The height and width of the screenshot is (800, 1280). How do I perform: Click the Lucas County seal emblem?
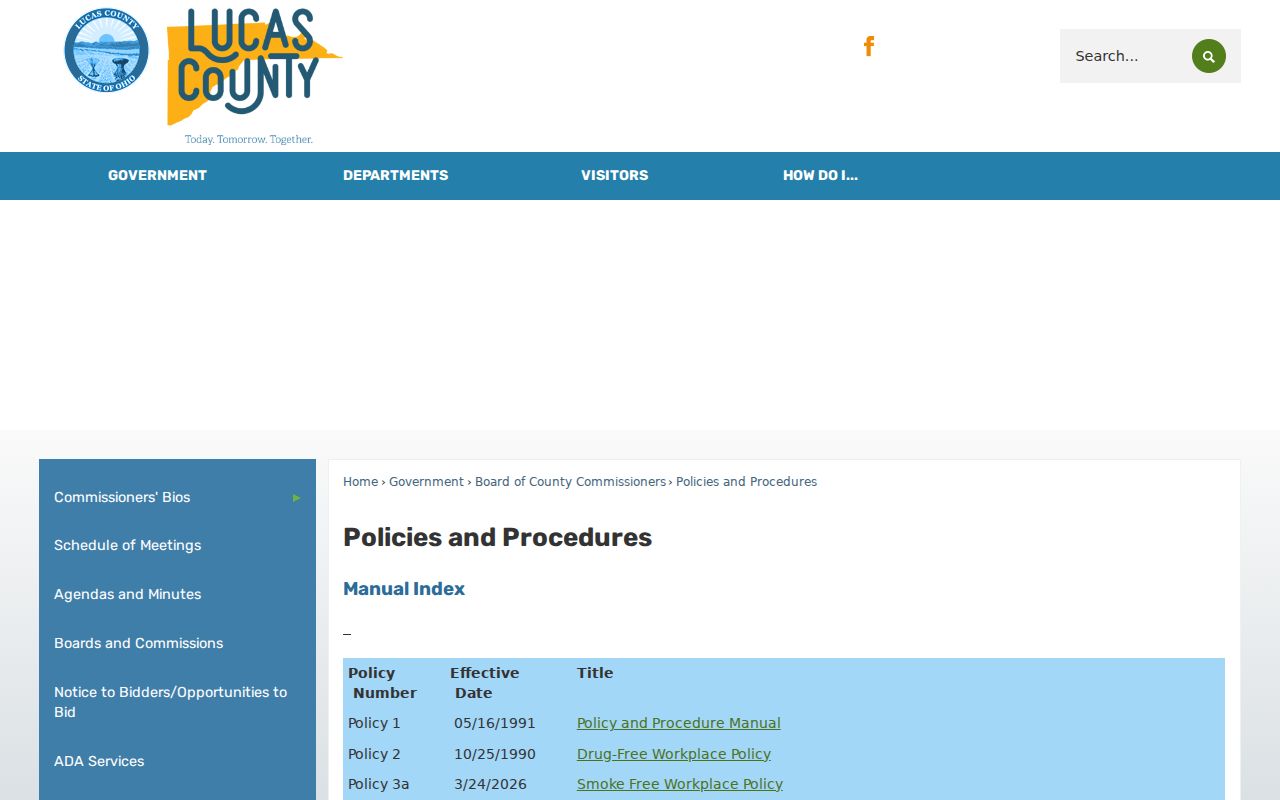click(106, 50)
